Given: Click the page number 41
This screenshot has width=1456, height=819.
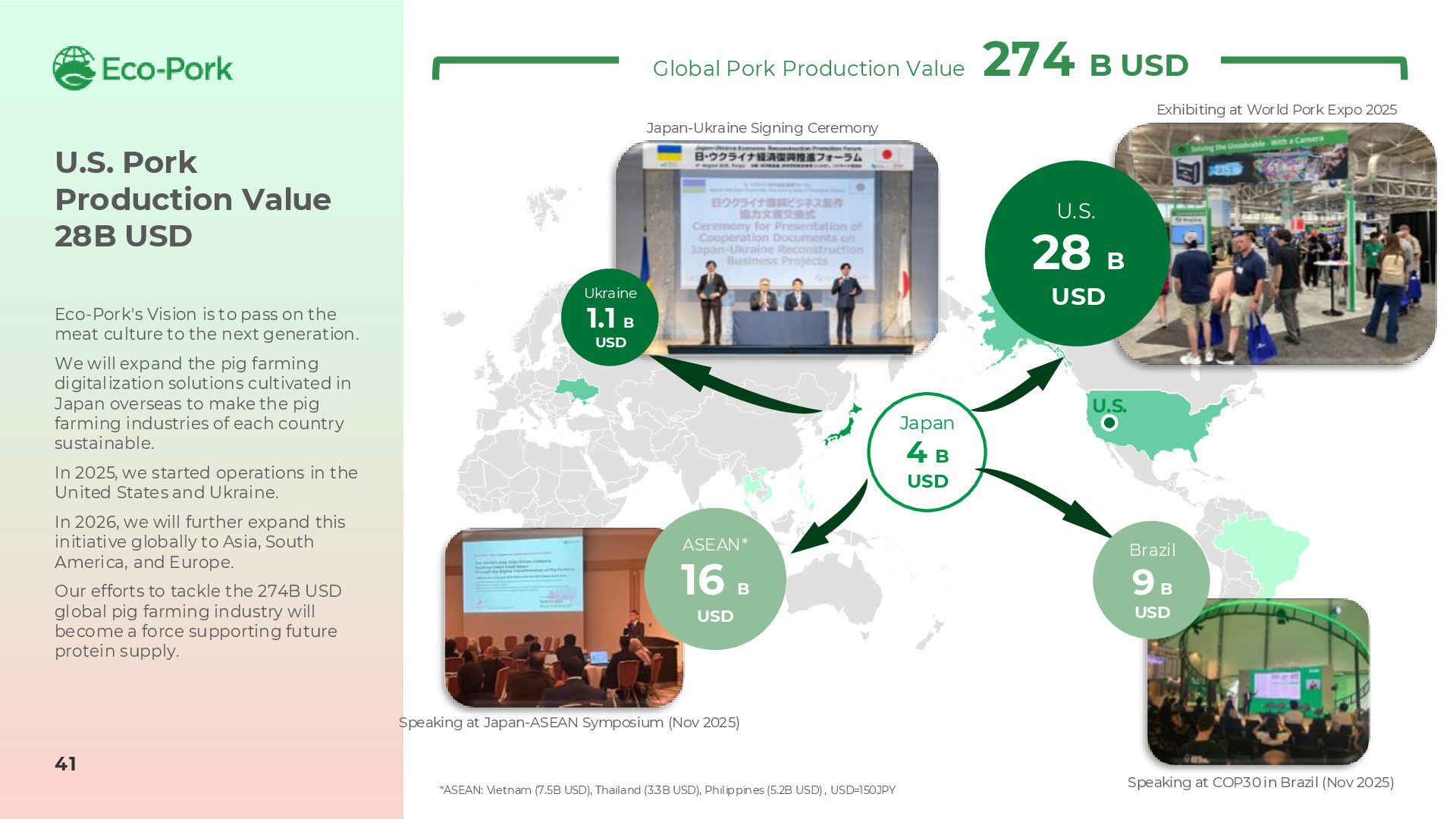Looking at the screenshot, I should (x=65, y=764).
